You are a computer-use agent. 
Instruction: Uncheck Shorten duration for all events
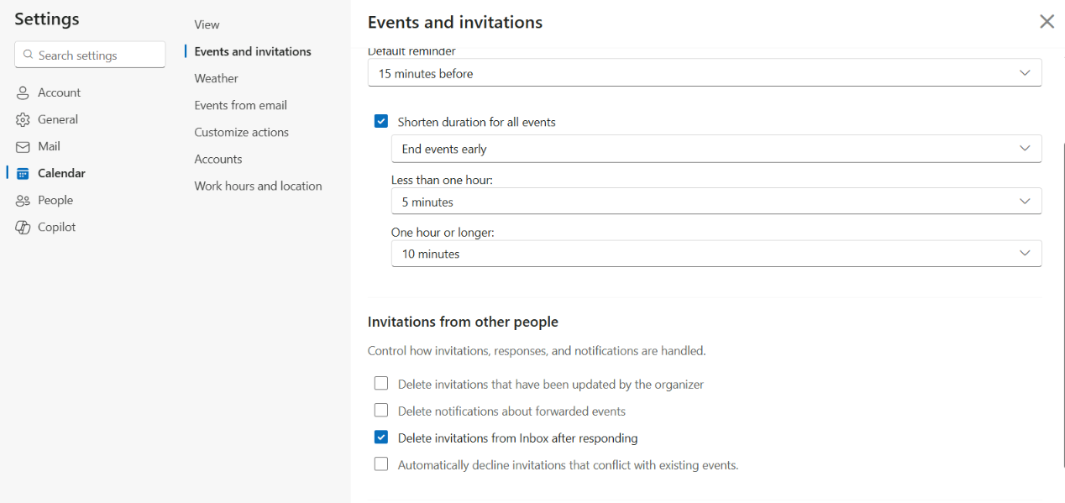[381, 122]
